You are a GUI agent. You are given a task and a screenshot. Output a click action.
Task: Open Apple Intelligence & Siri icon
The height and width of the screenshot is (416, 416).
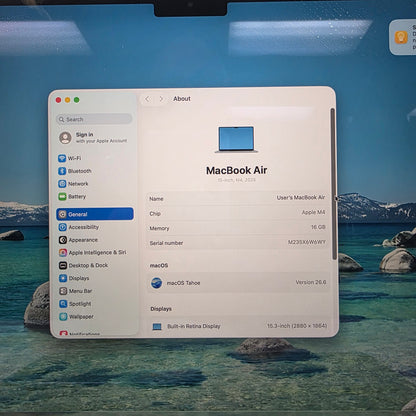63,253
